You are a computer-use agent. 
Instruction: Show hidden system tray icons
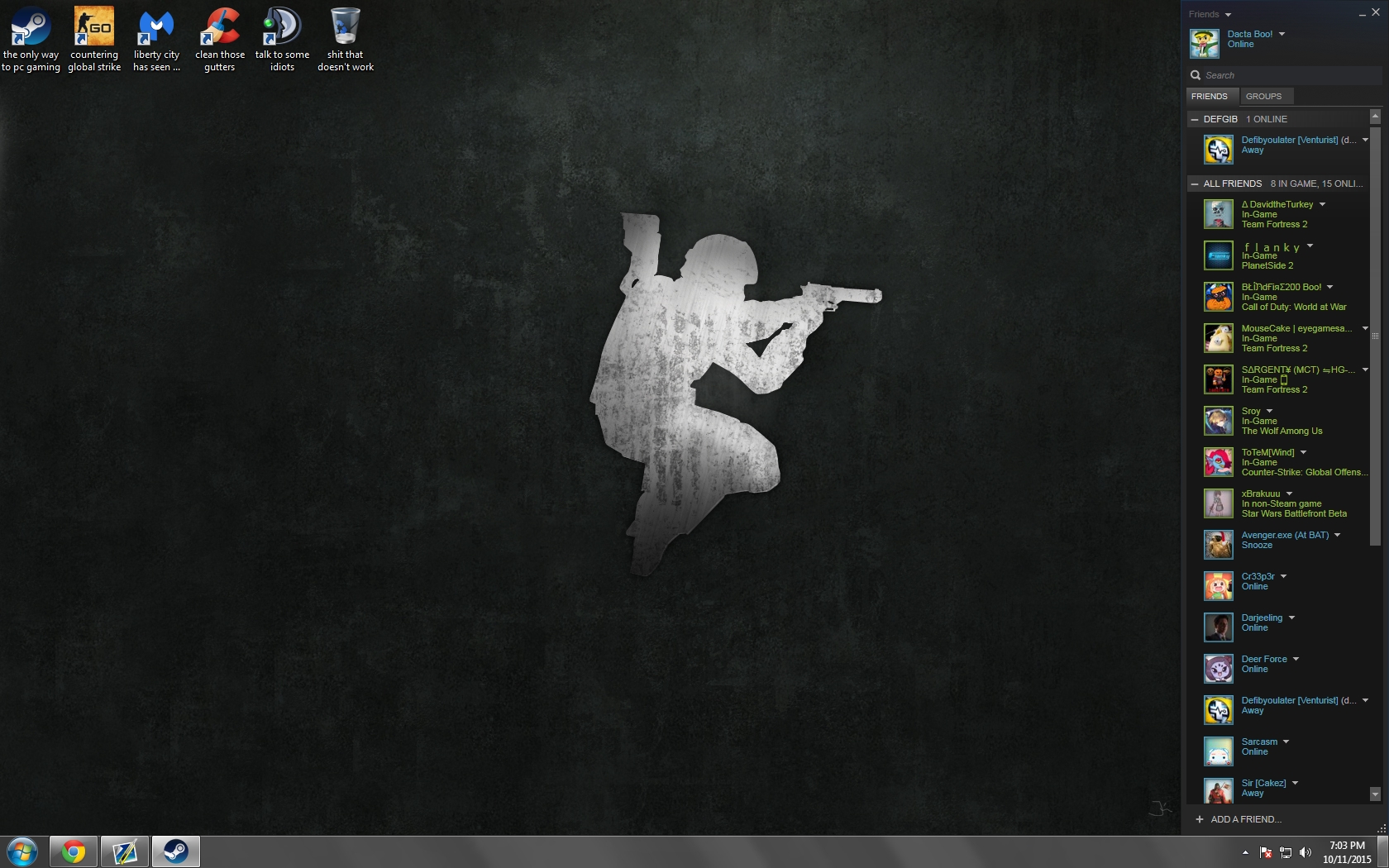click(1245, 852)
